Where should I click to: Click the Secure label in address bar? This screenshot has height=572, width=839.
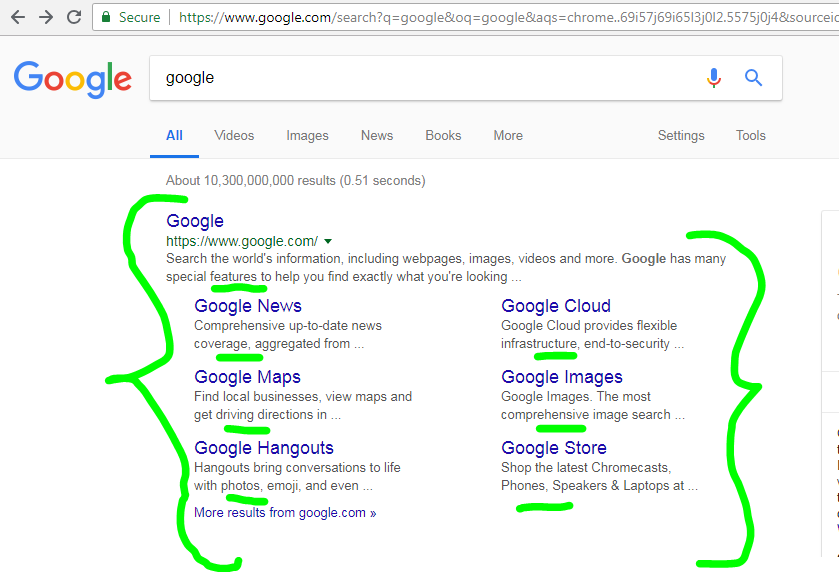click(139, 18)
